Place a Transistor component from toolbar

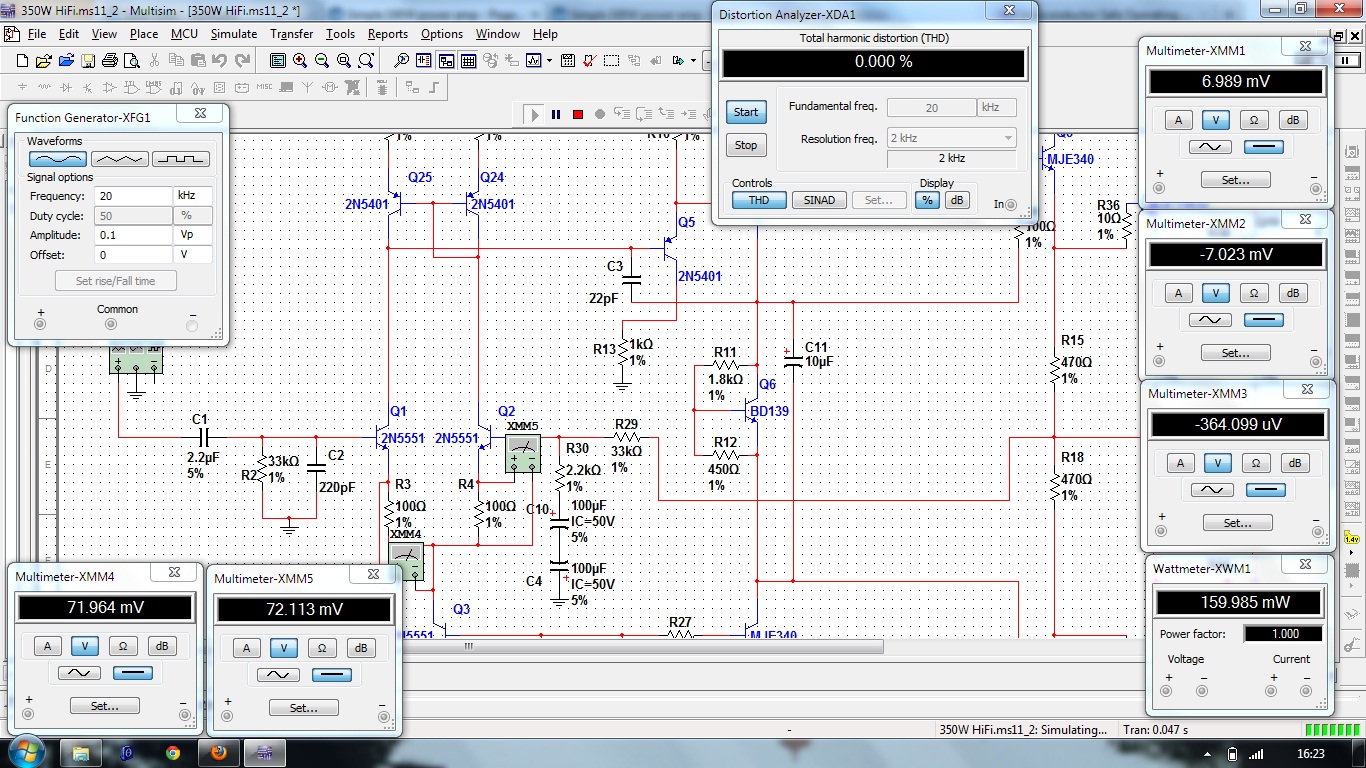pyautogui.click(x=88, y=87)
